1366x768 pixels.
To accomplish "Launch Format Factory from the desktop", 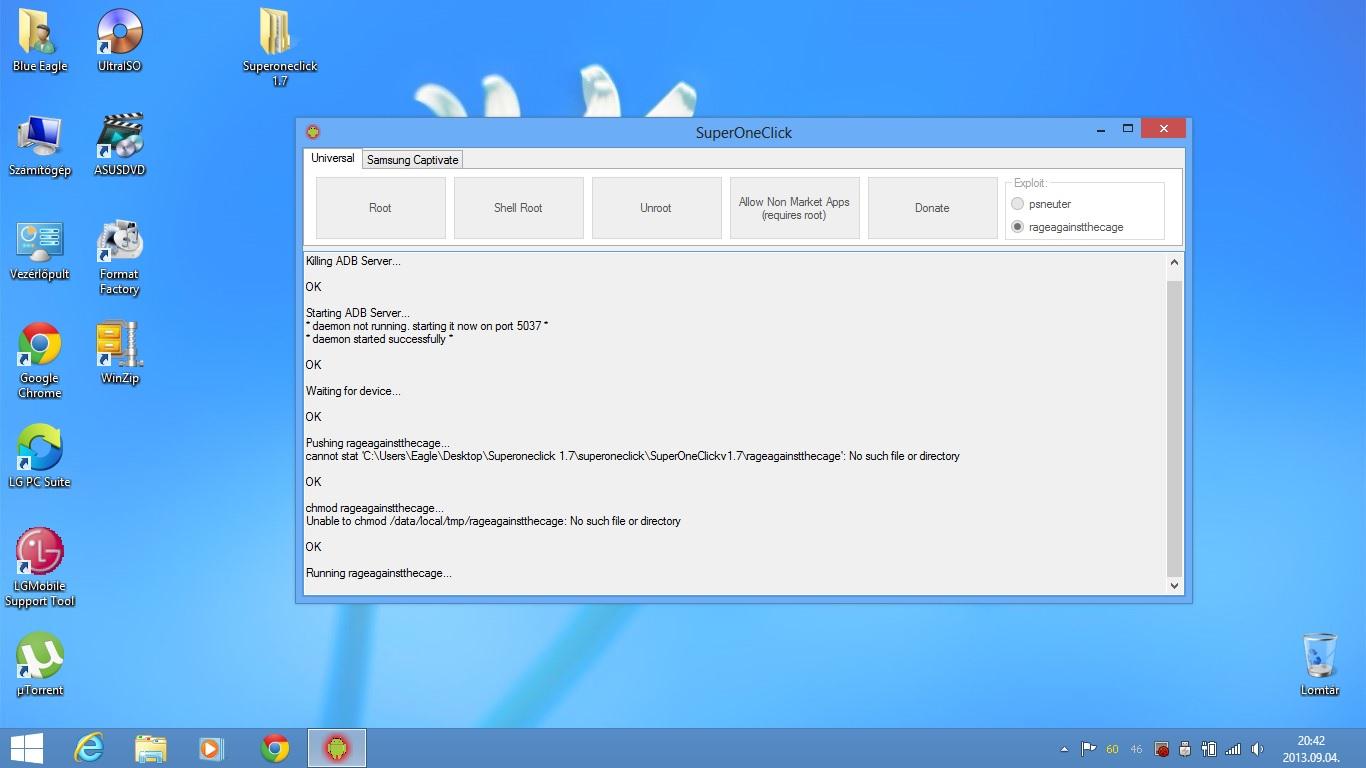I will coord(120,257).
